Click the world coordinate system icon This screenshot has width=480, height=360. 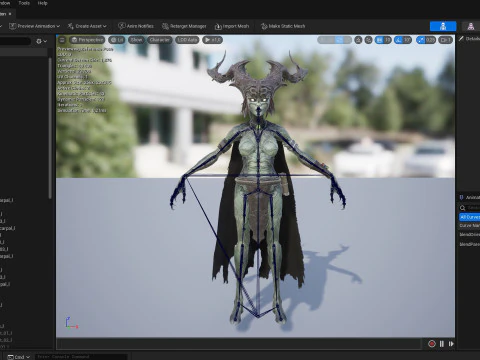pos(358,40)
